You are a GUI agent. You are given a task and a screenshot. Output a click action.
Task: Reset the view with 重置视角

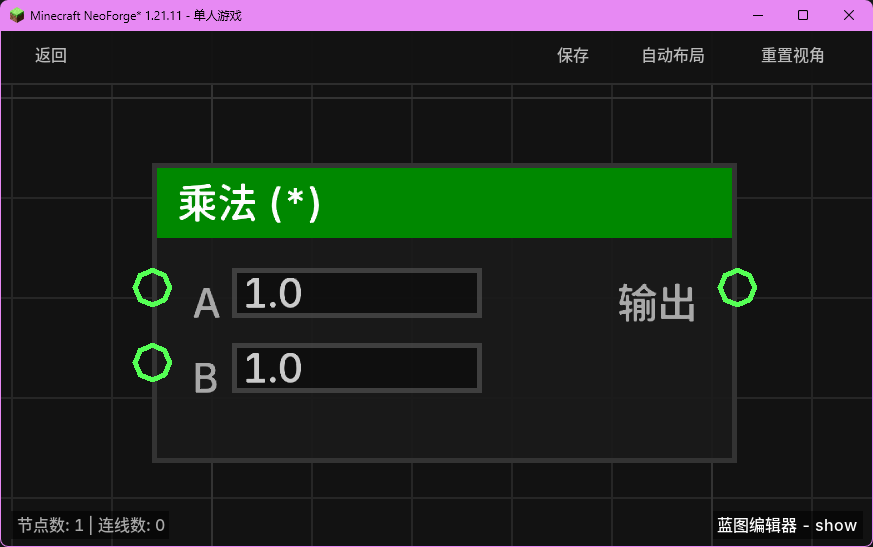tap(792, 55)
